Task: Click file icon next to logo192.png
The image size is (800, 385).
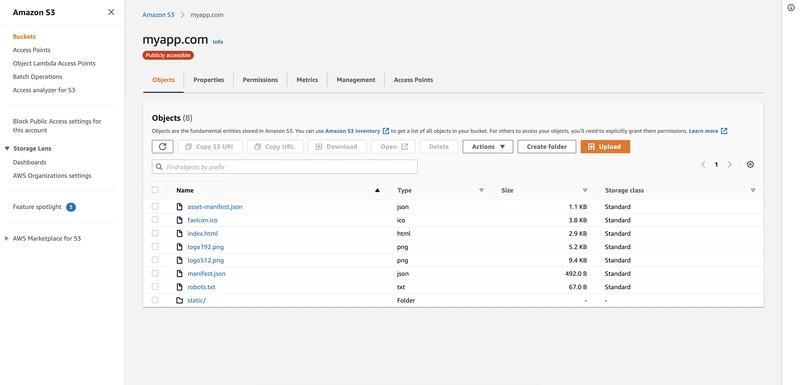Action: (179, 247)
